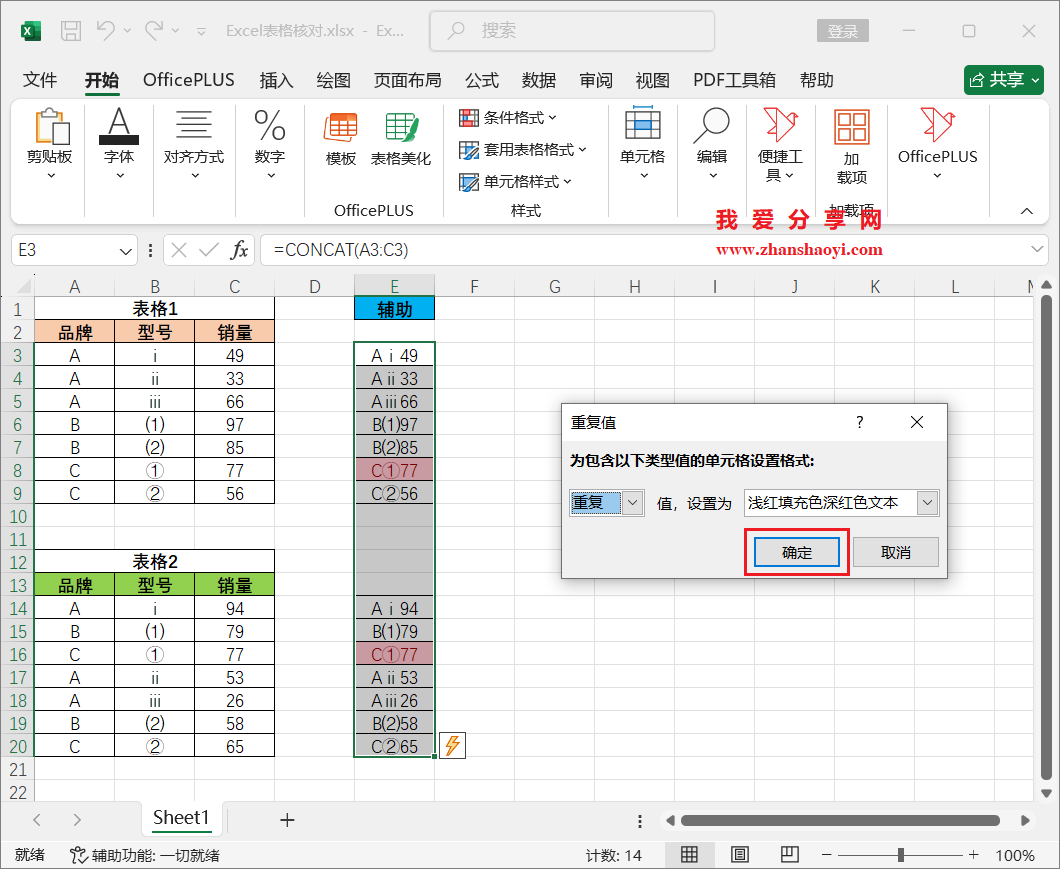Viewport: 1060px width, 869px height.
Task: Open Customize Quick Access Toolbar dropdown
Action: (201, 31)
